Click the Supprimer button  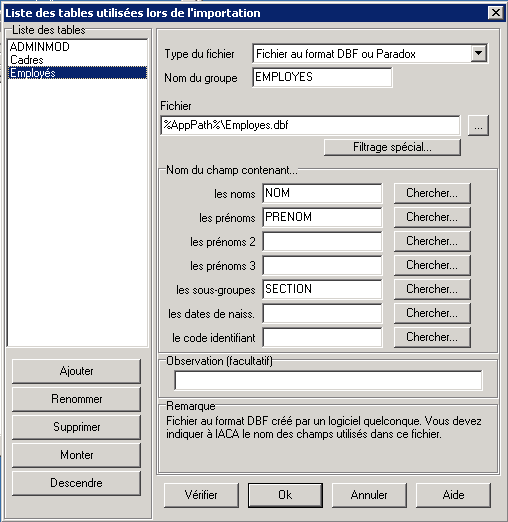tap(76, 427)
